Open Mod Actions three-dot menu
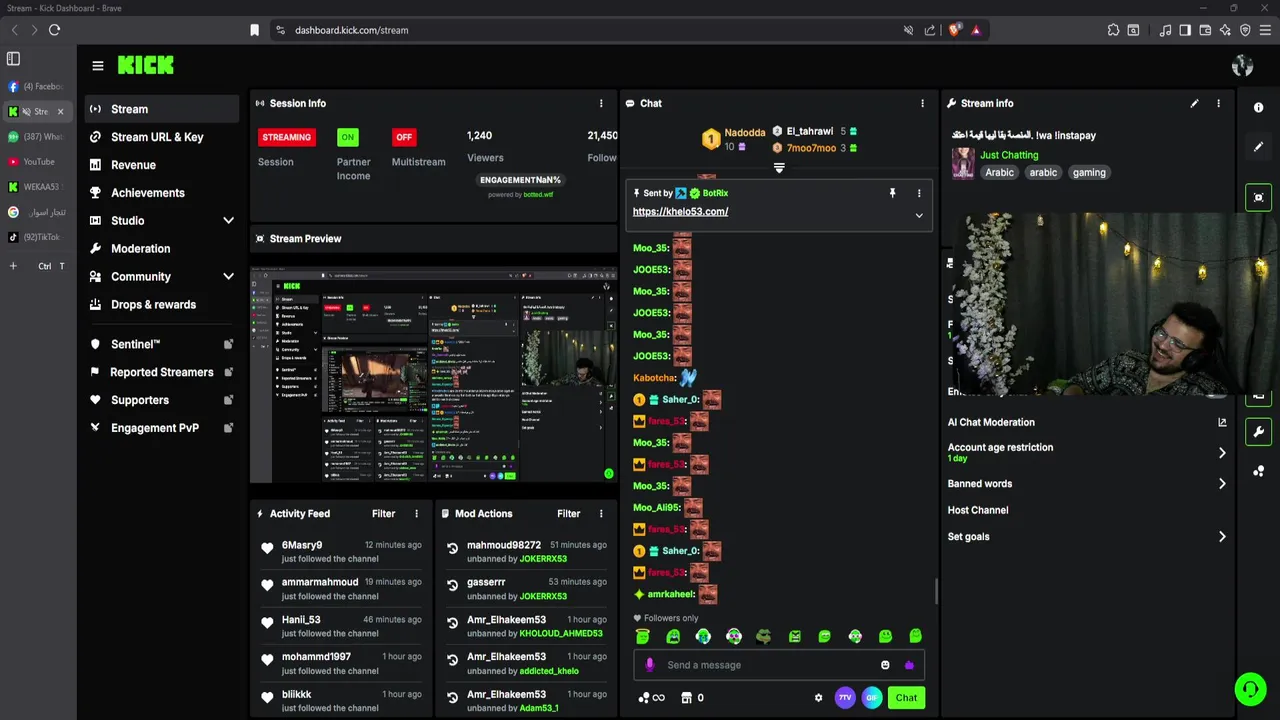1280x720 pixels. 601,513
